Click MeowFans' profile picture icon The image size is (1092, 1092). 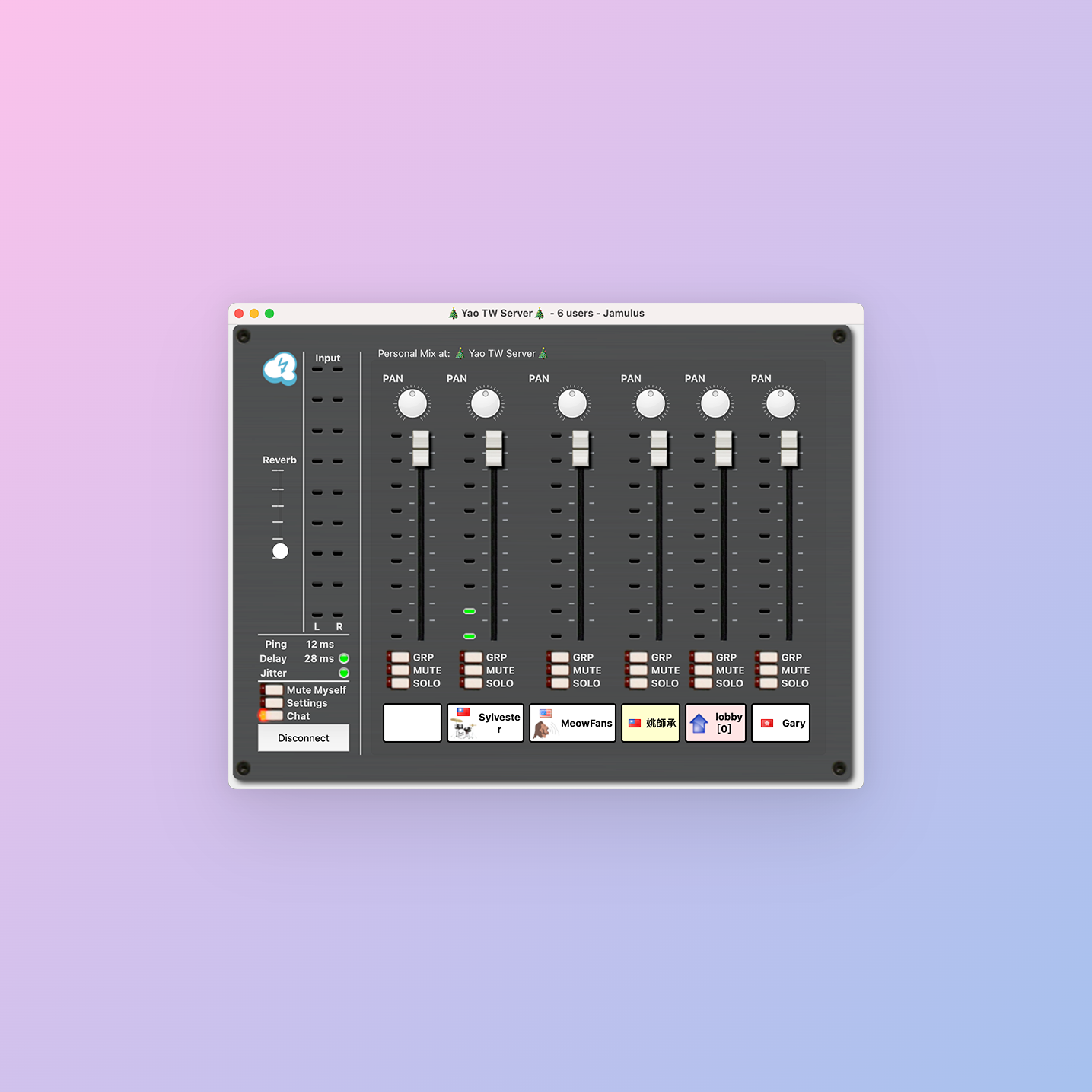tap(542, 730)
